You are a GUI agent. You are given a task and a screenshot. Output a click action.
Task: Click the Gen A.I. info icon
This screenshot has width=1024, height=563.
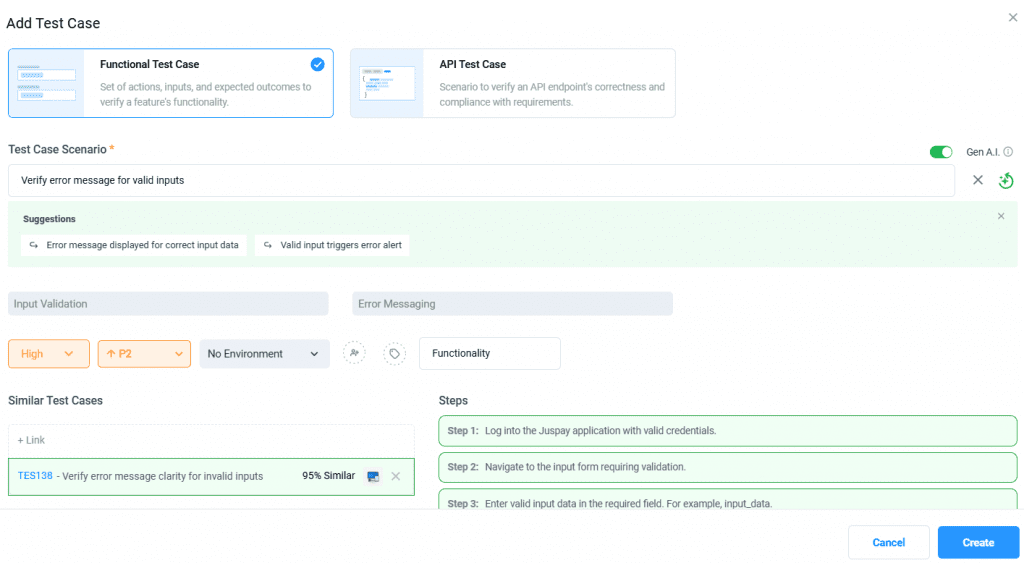point(1008,152)
